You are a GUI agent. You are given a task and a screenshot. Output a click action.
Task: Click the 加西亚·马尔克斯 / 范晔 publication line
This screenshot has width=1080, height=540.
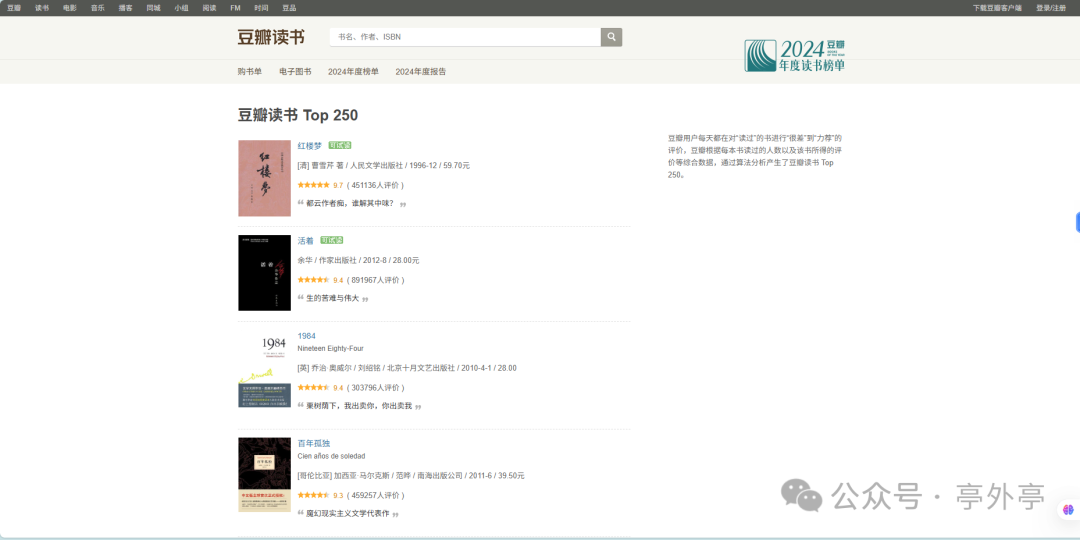[x=411, y=475]
